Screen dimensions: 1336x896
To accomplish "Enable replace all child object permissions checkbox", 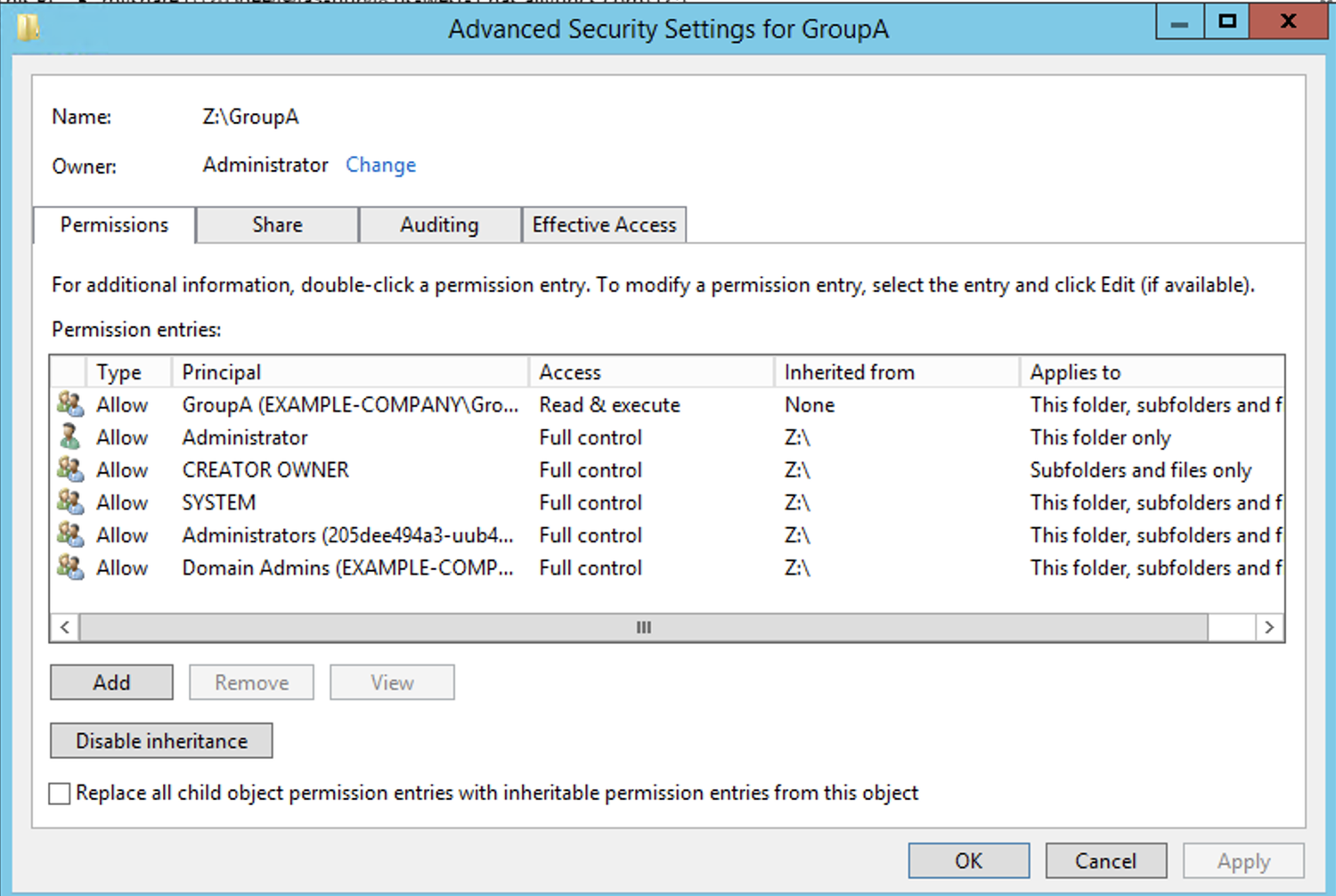I will (60, 794).
